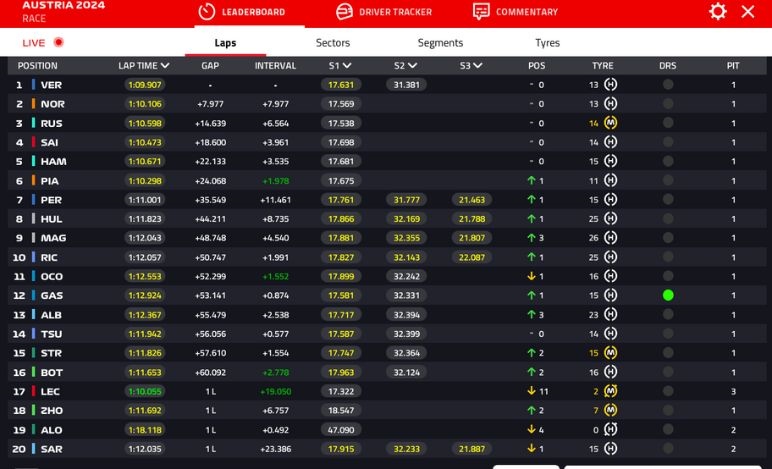This screenshot has height=469, width=772.
Task: Click the Driver Tracker helmet icon
Action: point(344,12)
